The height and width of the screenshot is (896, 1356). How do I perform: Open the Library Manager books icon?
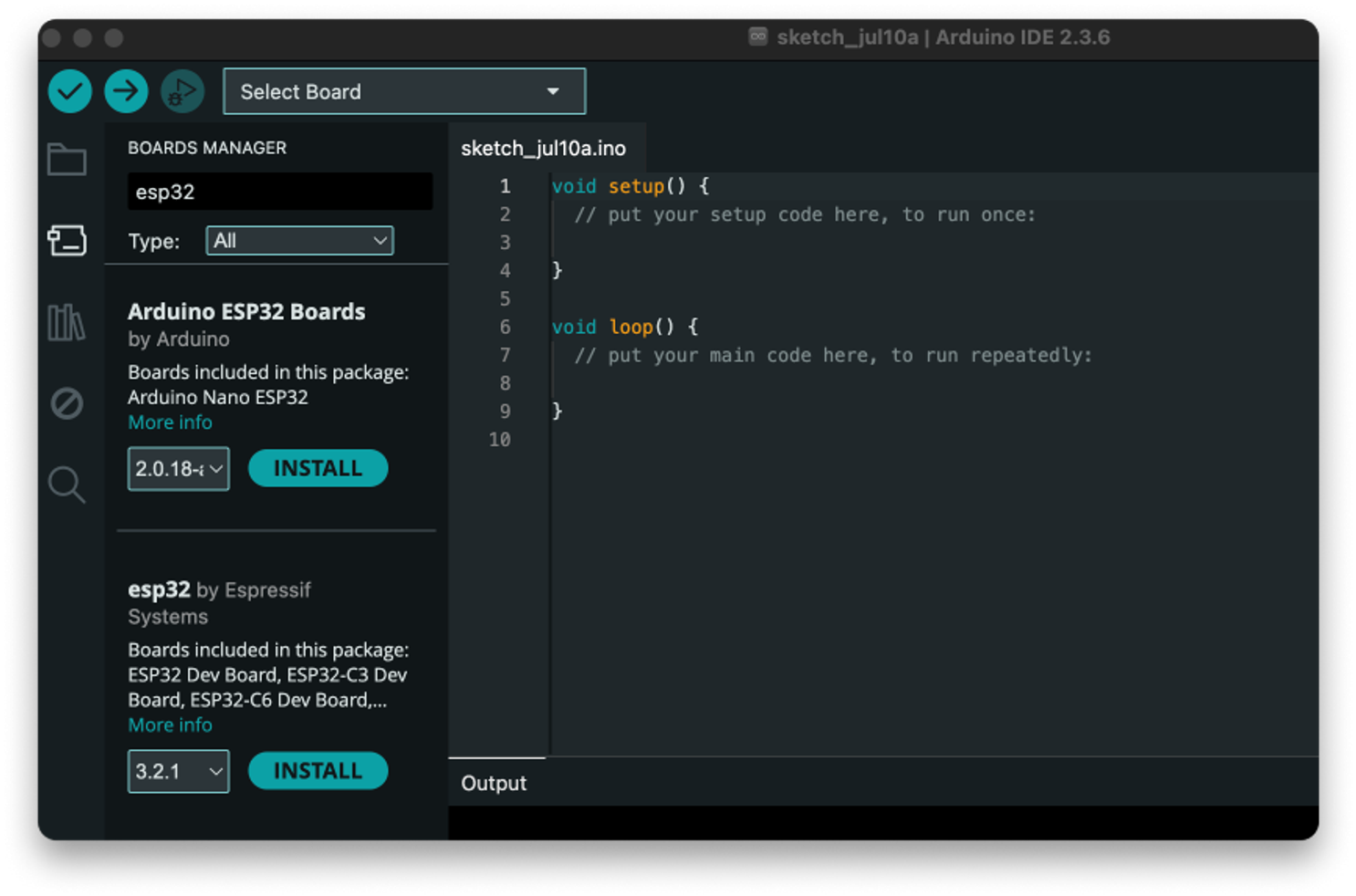[67, 322]
